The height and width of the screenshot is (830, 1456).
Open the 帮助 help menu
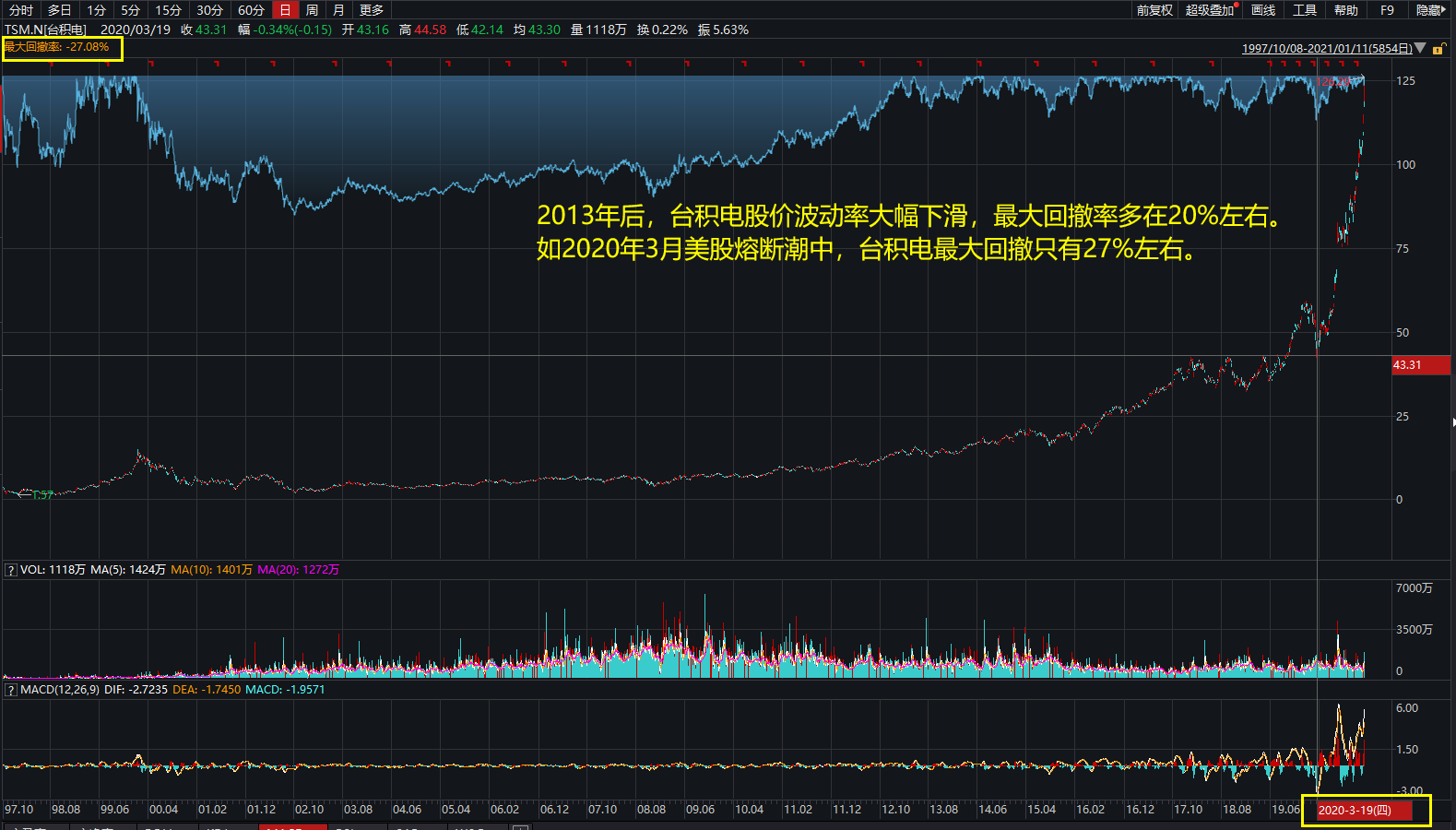click(x=1346, y=10)
